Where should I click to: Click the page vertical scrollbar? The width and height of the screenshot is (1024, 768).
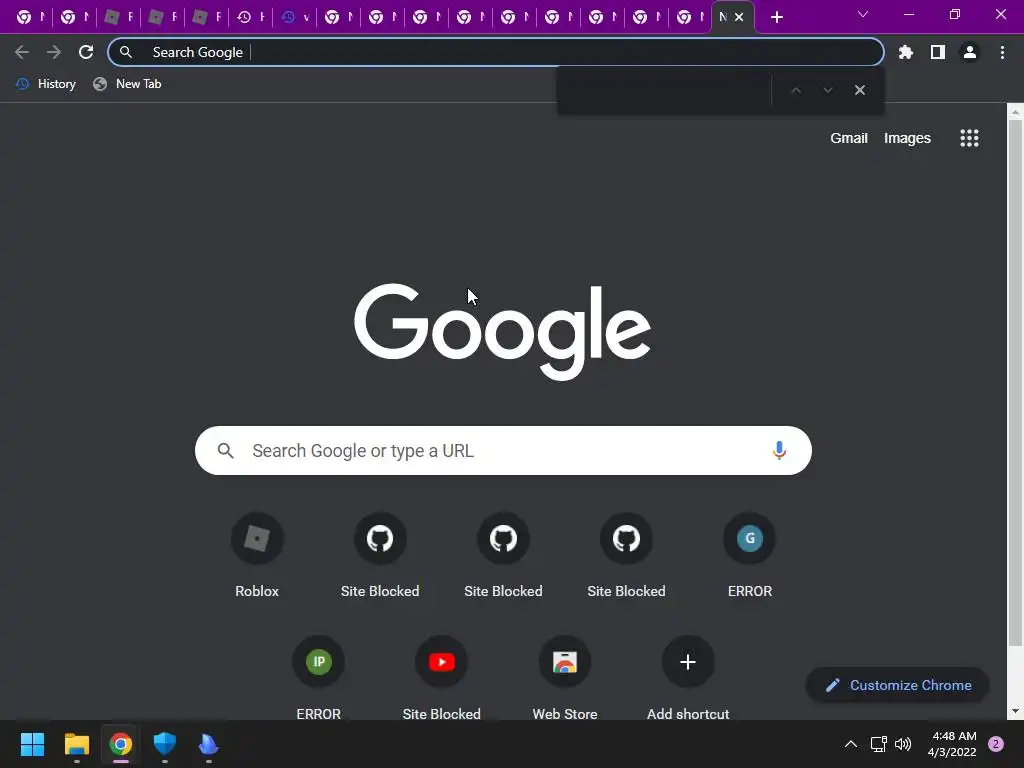[x=1015, y=385]
